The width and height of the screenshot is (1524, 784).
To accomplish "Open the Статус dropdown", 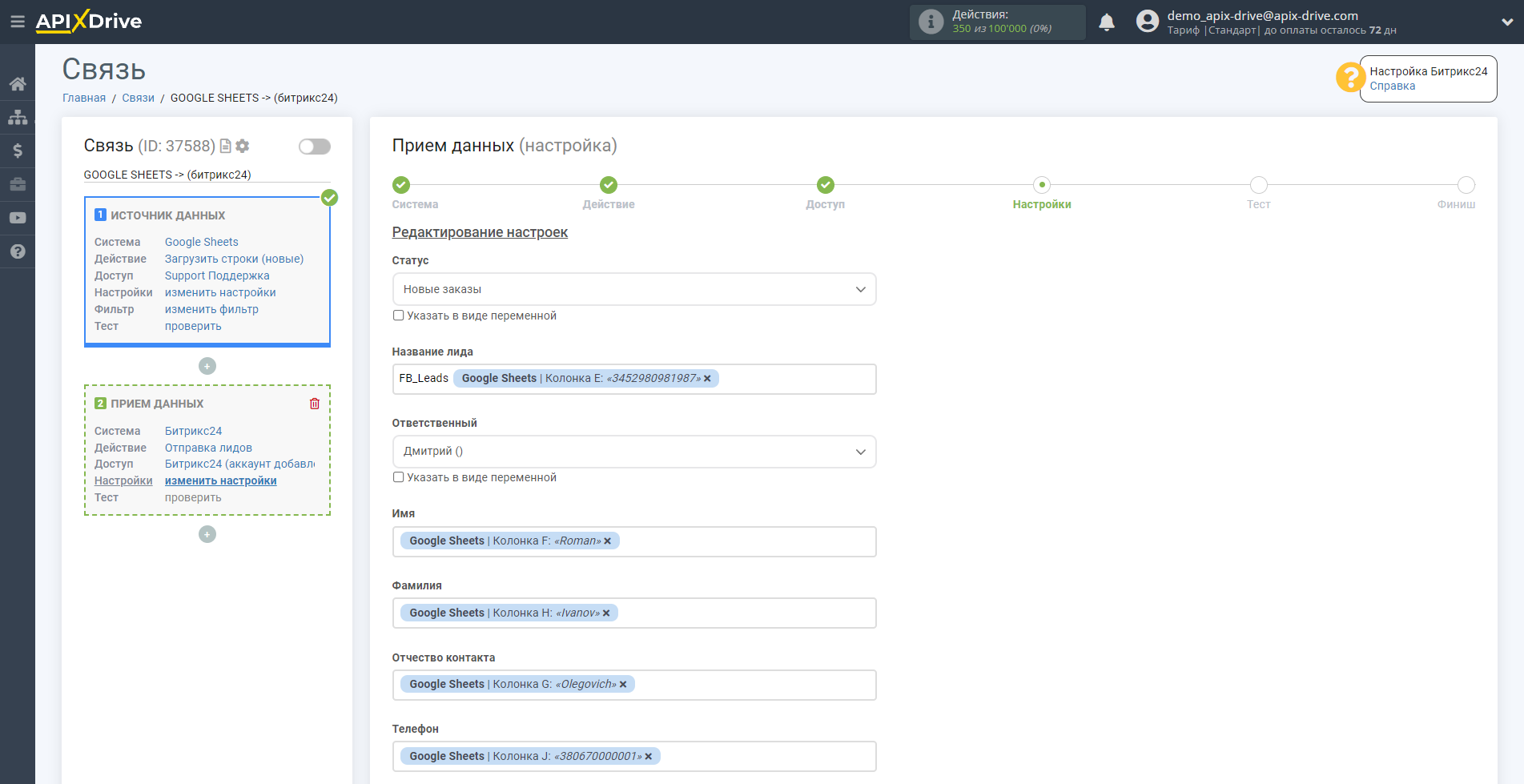I will click(634, 289).
